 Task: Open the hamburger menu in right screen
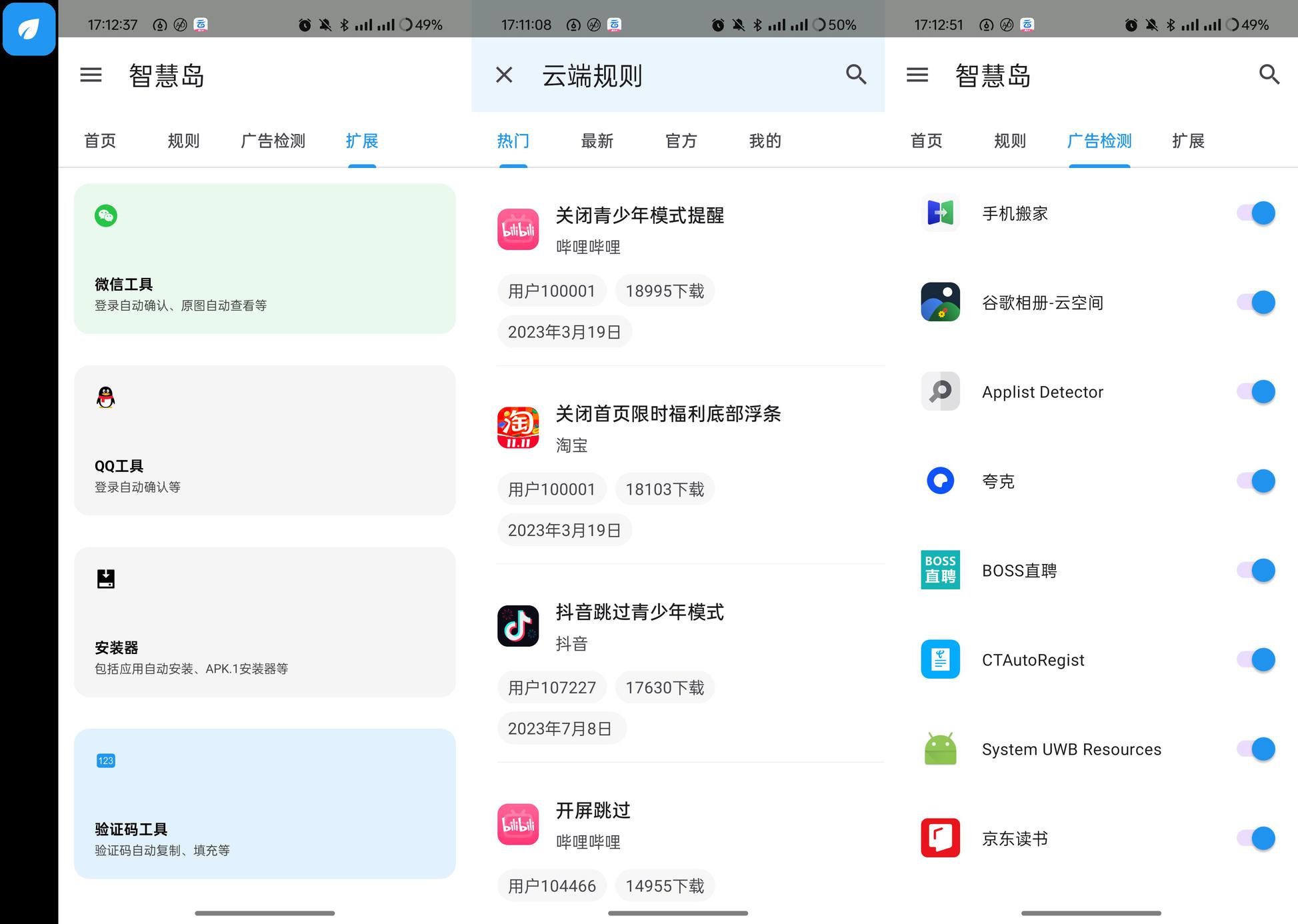[917, 75]
